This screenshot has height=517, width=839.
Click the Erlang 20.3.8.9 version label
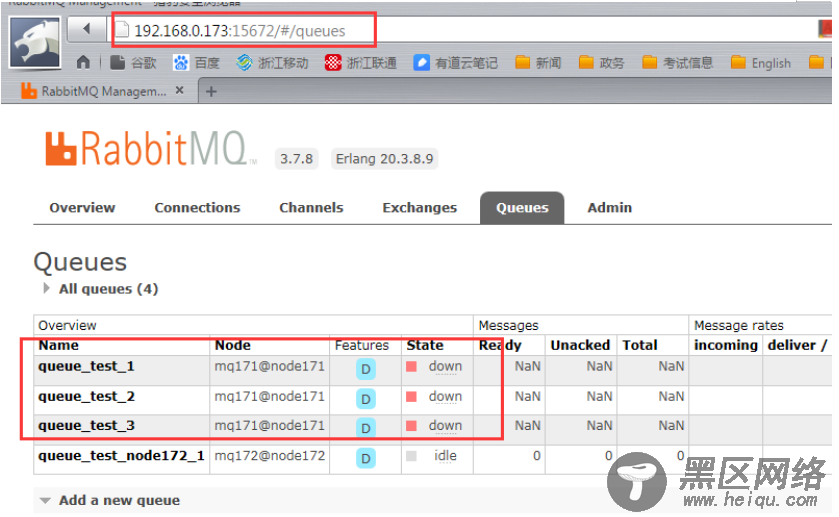(384, 159)
